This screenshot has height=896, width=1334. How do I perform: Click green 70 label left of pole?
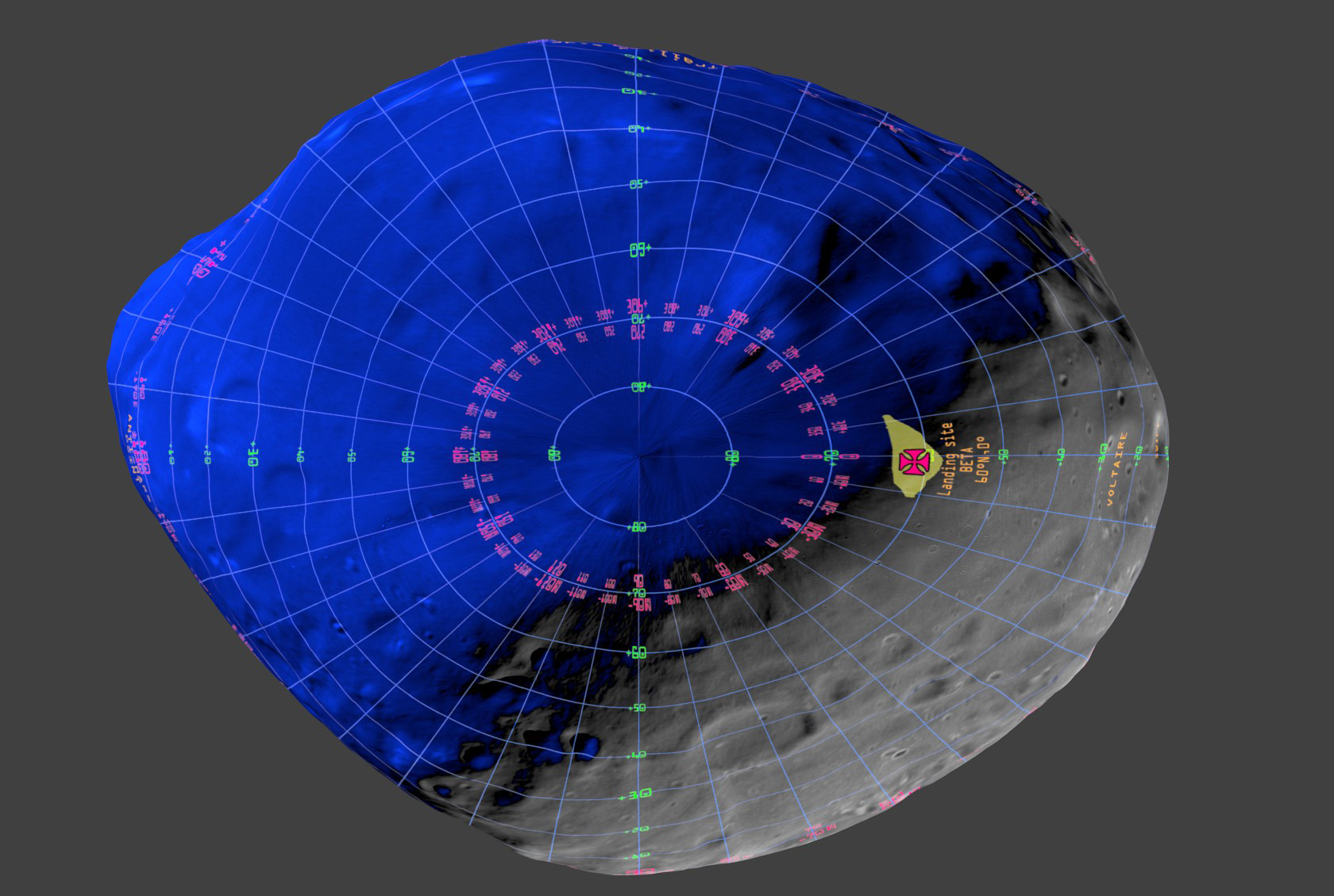[475, 456]
